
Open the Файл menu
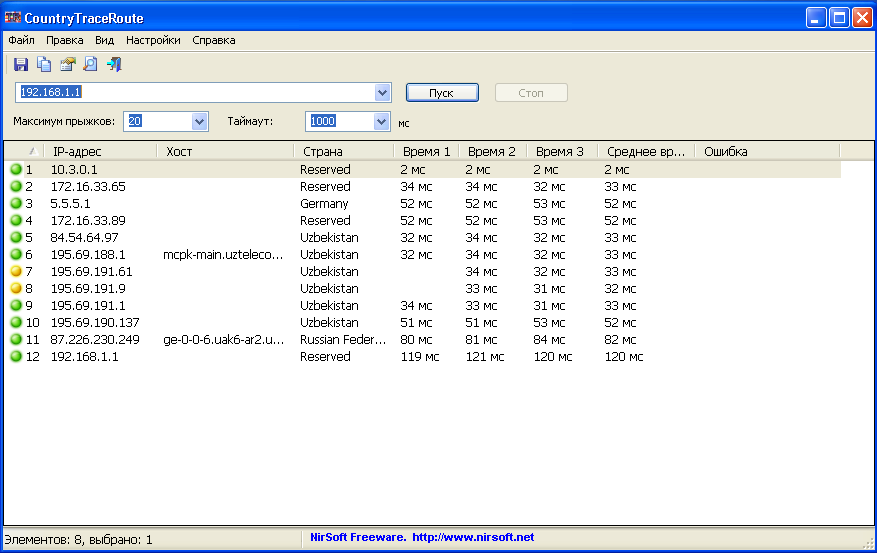click(x=21, y=41)
